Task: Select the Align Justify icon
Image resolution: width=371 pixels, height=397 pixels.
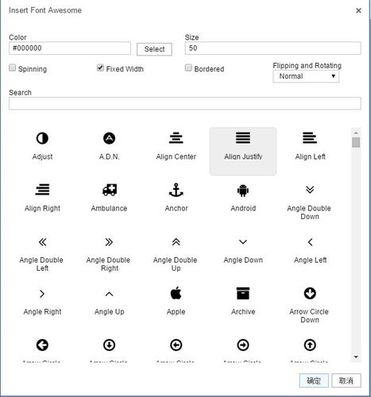Action: (x=243, y=138)
